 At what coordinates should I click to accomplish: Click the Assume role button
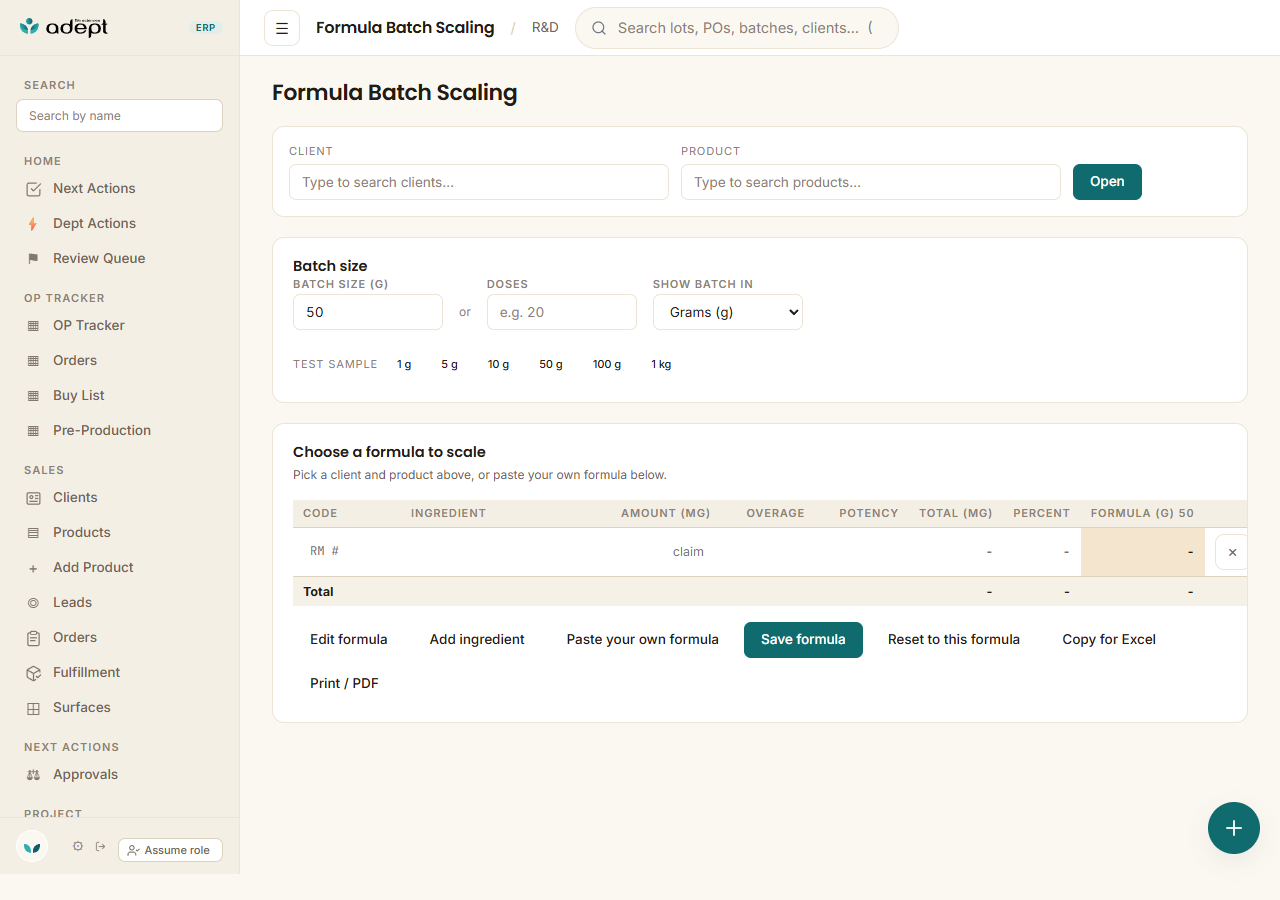click(170, 850)
